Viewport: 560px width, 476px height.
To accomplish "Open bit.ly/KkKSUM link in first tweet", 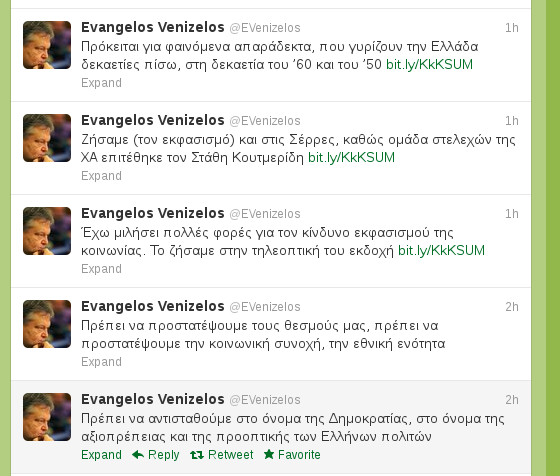I will (x=429, y=65).
